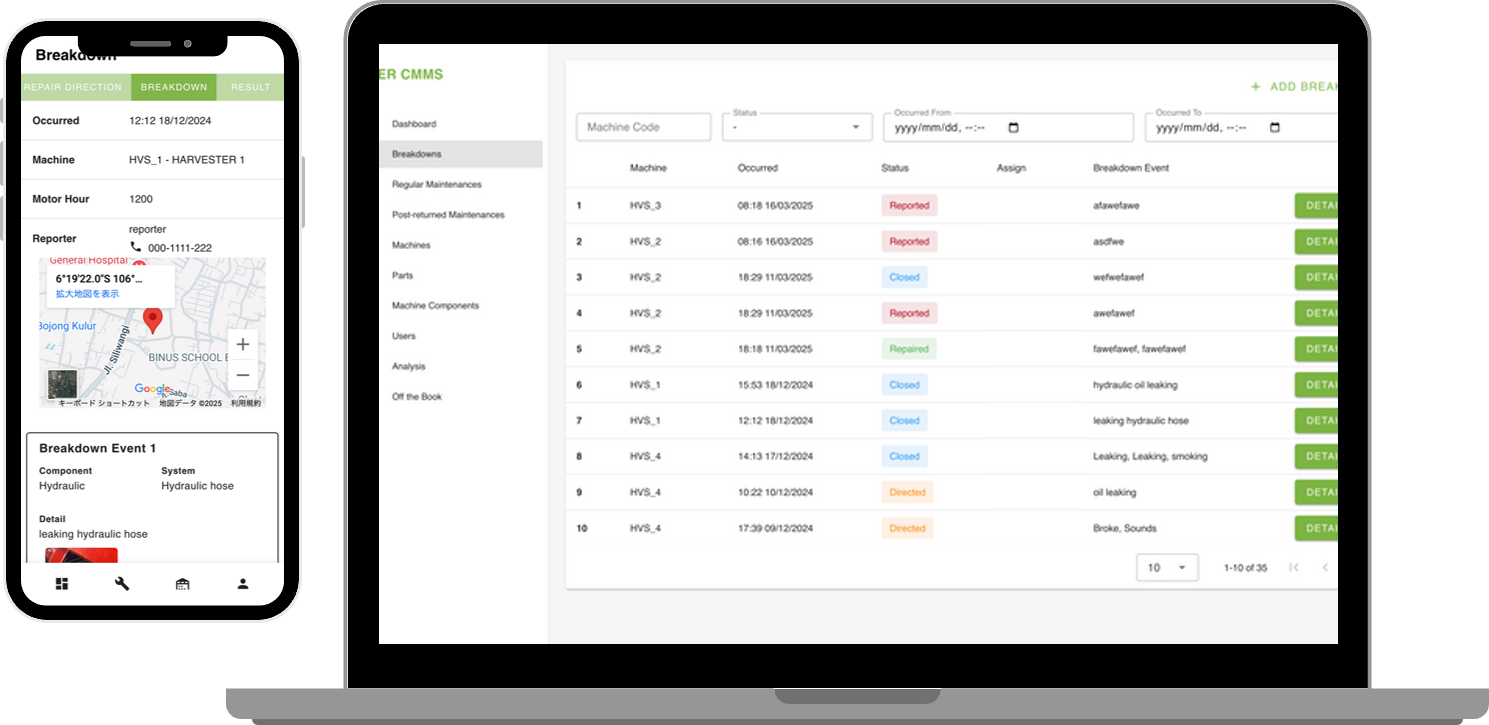The image size is (1489, 725).
Task: Tap the wrench icon in phone bottom bar
Action: click(x=122, y=584)
